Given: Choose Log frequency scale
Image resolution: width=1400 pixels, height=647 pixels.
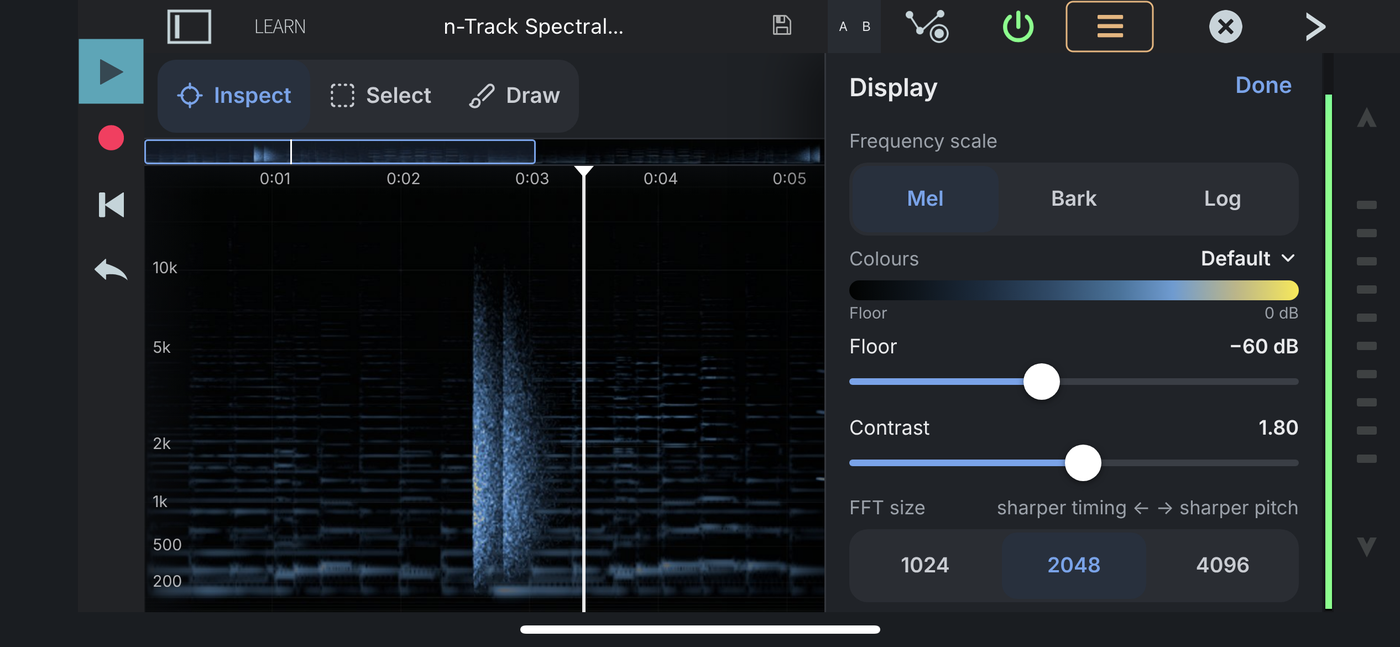Looking at the screenshot, I should pyautogui.click(x=1222, y=199).
